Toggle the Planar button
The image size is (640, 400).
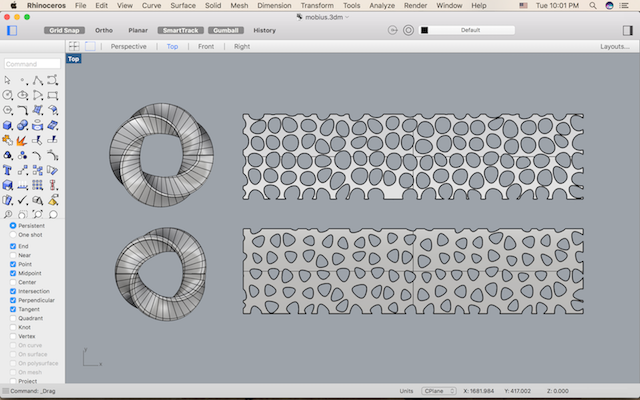click(x=138, y=30)
